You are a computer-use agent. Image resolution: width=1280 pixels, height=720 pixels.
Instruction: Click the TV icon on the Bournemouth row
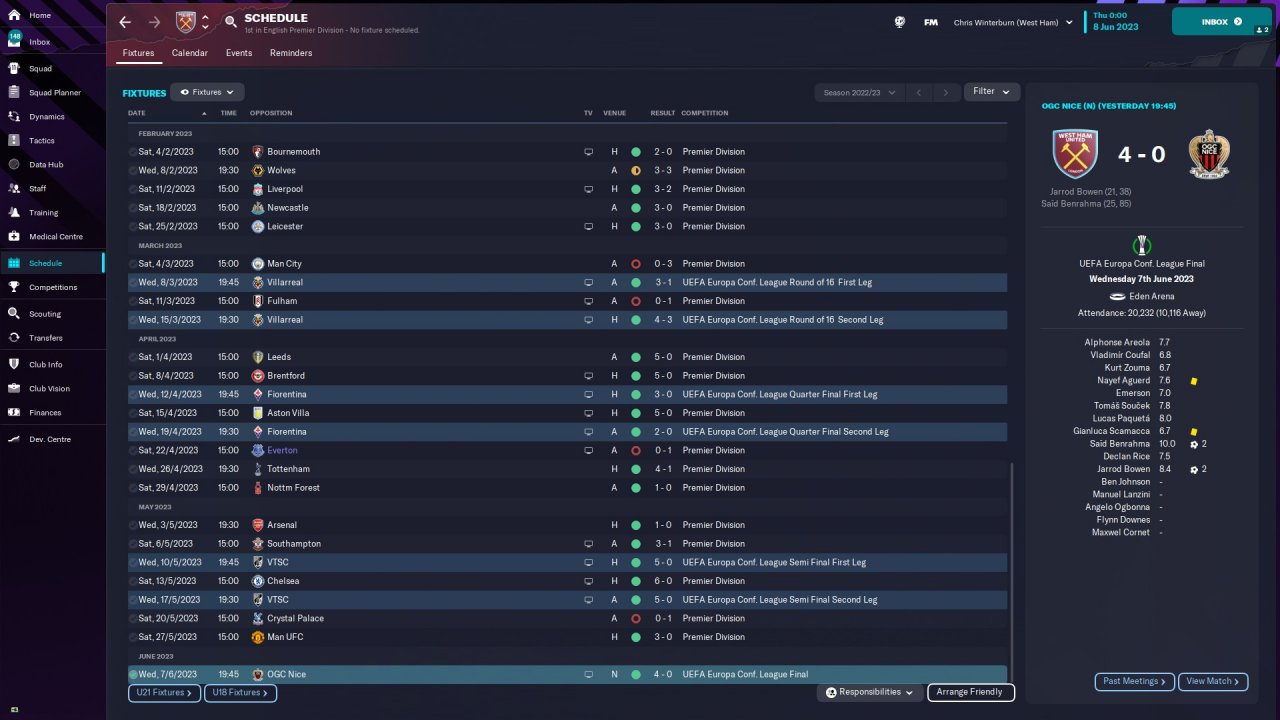(589, 152)
